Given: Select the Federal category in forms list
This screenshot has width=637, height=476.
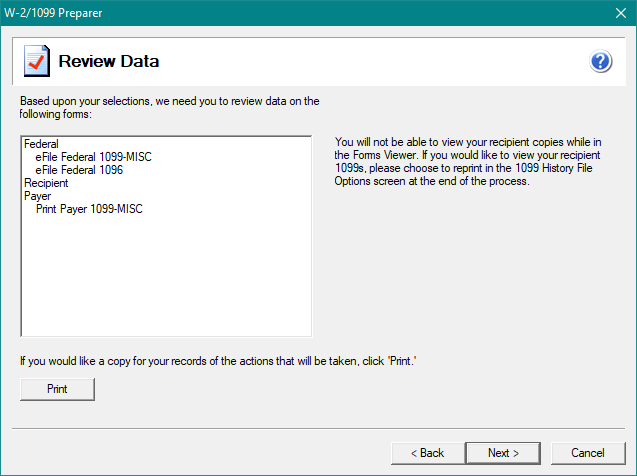Looking at the screenshot, I should pyautogui.click(x=42, y=144).
